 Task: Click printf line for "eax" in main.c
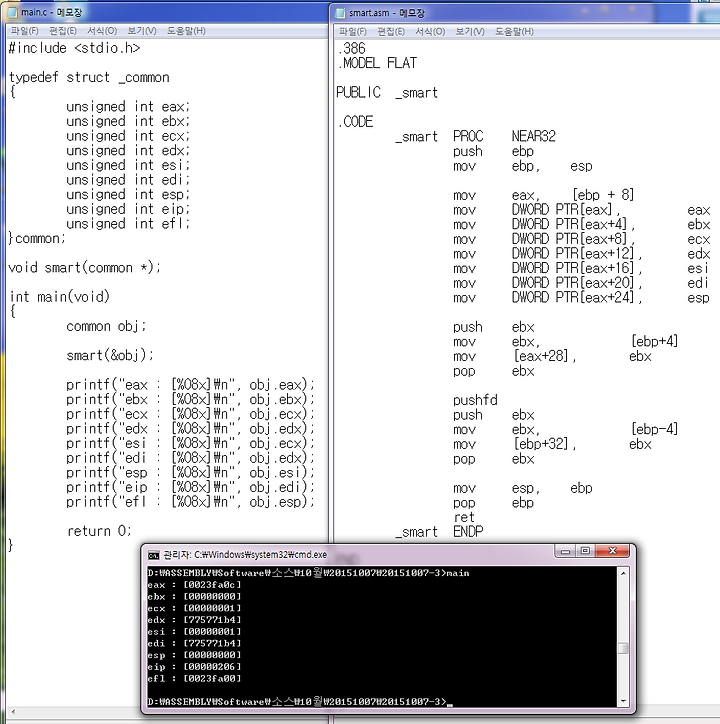coord(190,385)
